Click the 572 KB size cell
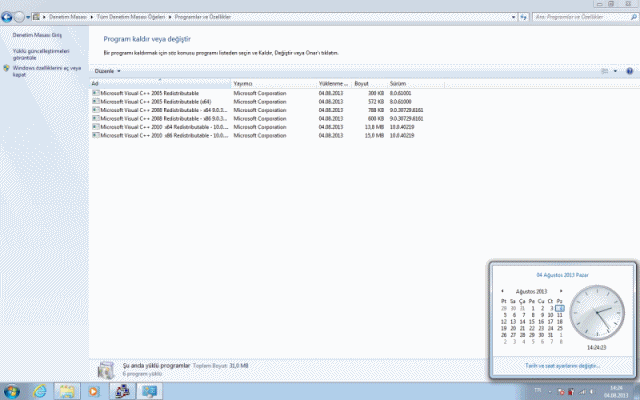This screenshot has width=640, height=400. 376,102
